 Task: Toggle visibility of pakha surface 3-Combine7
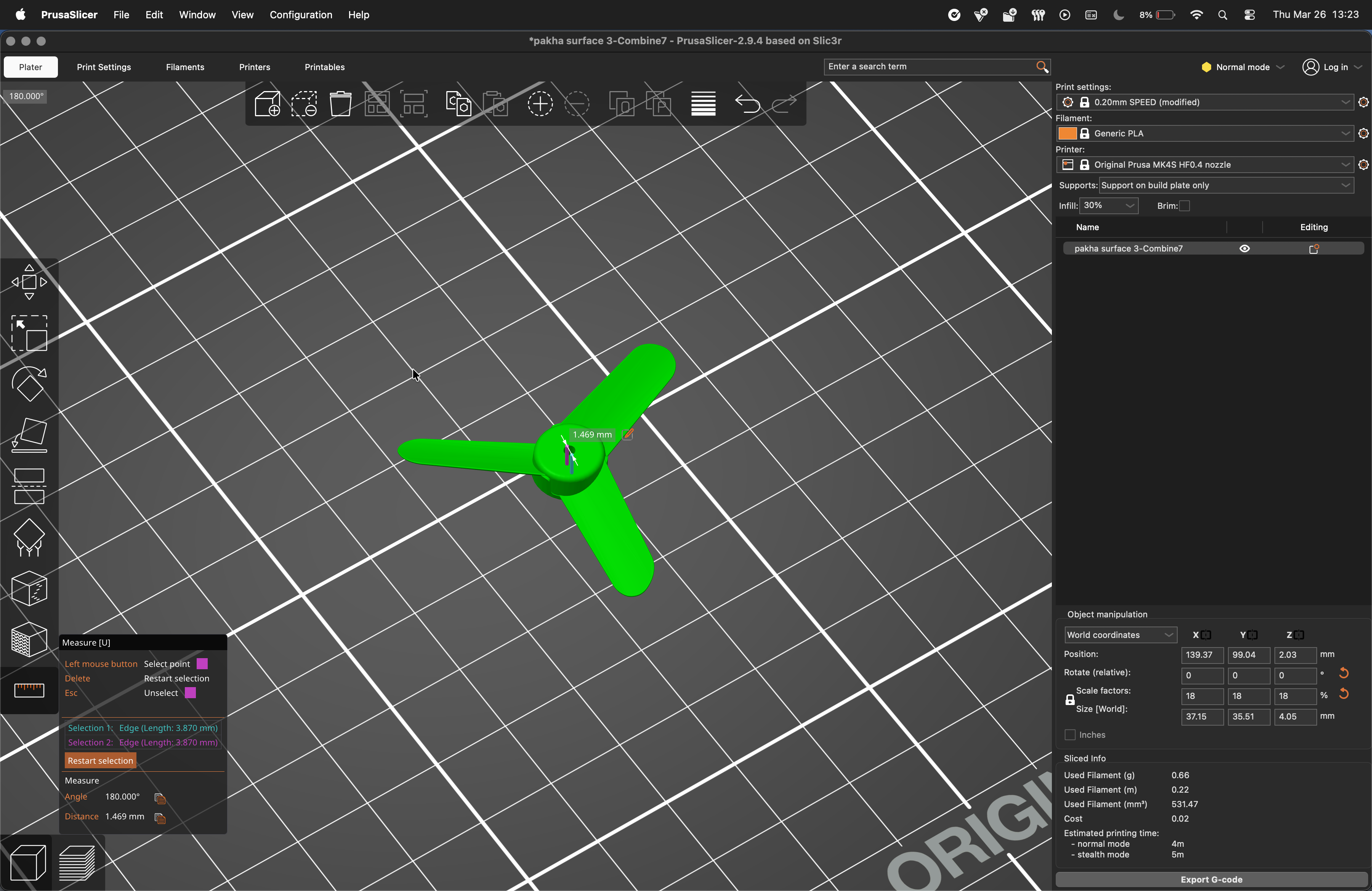(x=1245, y=248)
